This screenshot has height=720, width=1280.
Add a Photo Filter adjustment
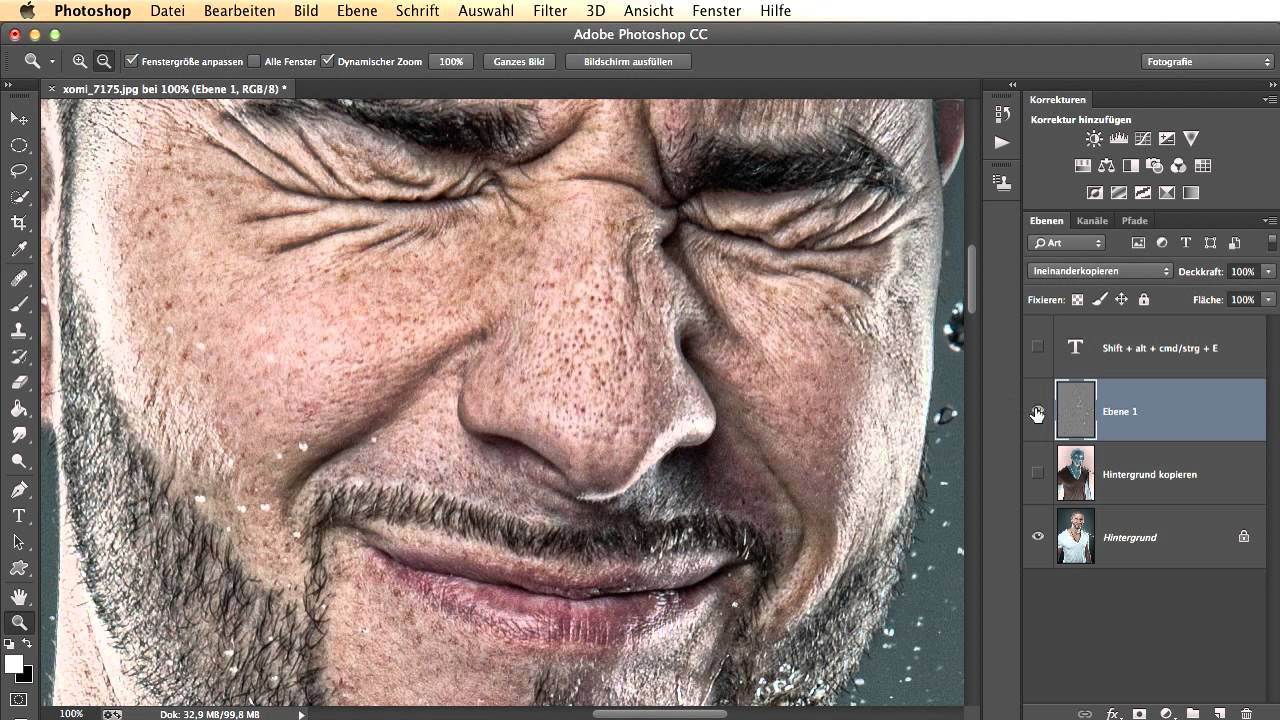pos(1154,166)
